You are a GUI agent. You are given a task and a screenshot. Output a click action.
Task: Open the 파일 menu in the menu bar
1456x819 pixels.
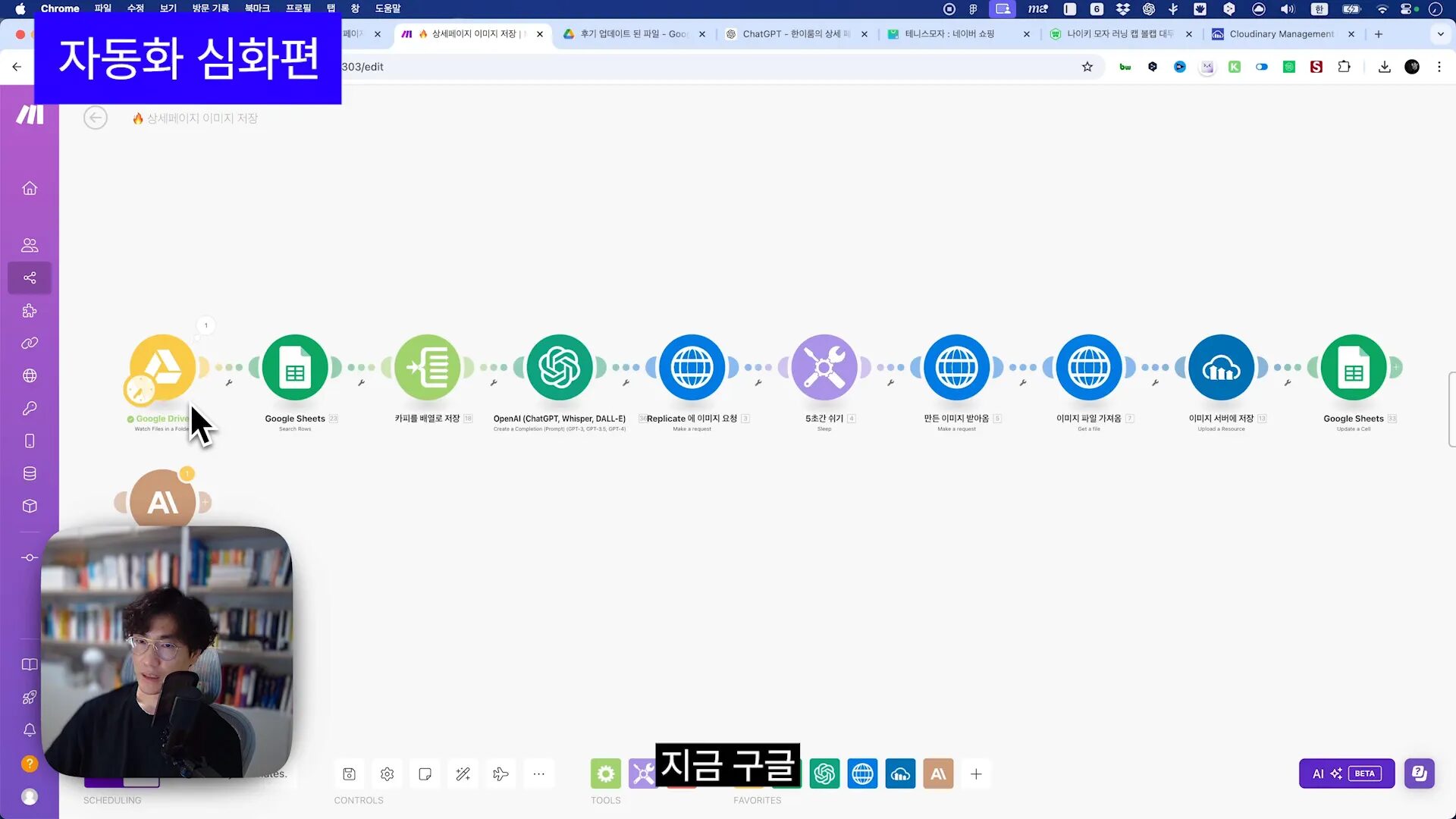tap(102, 8)
